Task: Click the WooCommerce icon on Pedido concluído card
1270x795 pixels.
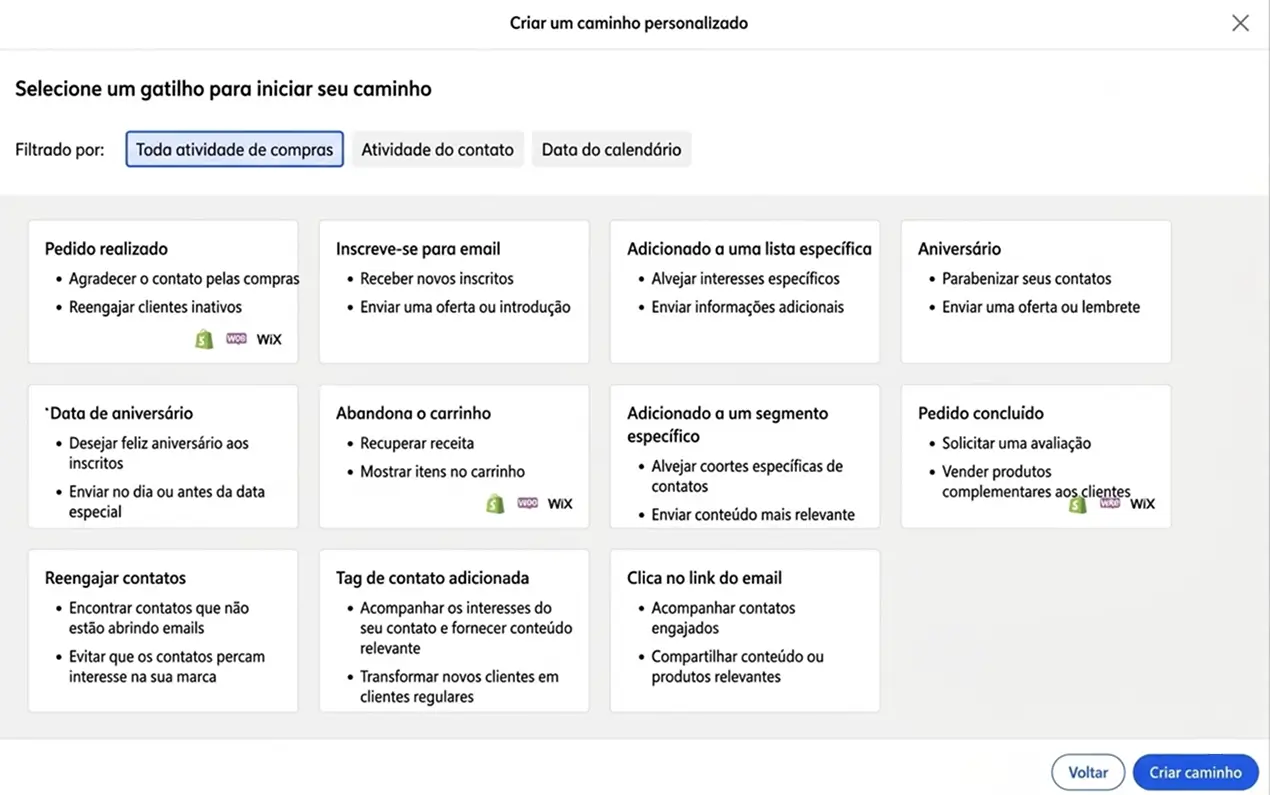Action: (x=1110, y=504)
